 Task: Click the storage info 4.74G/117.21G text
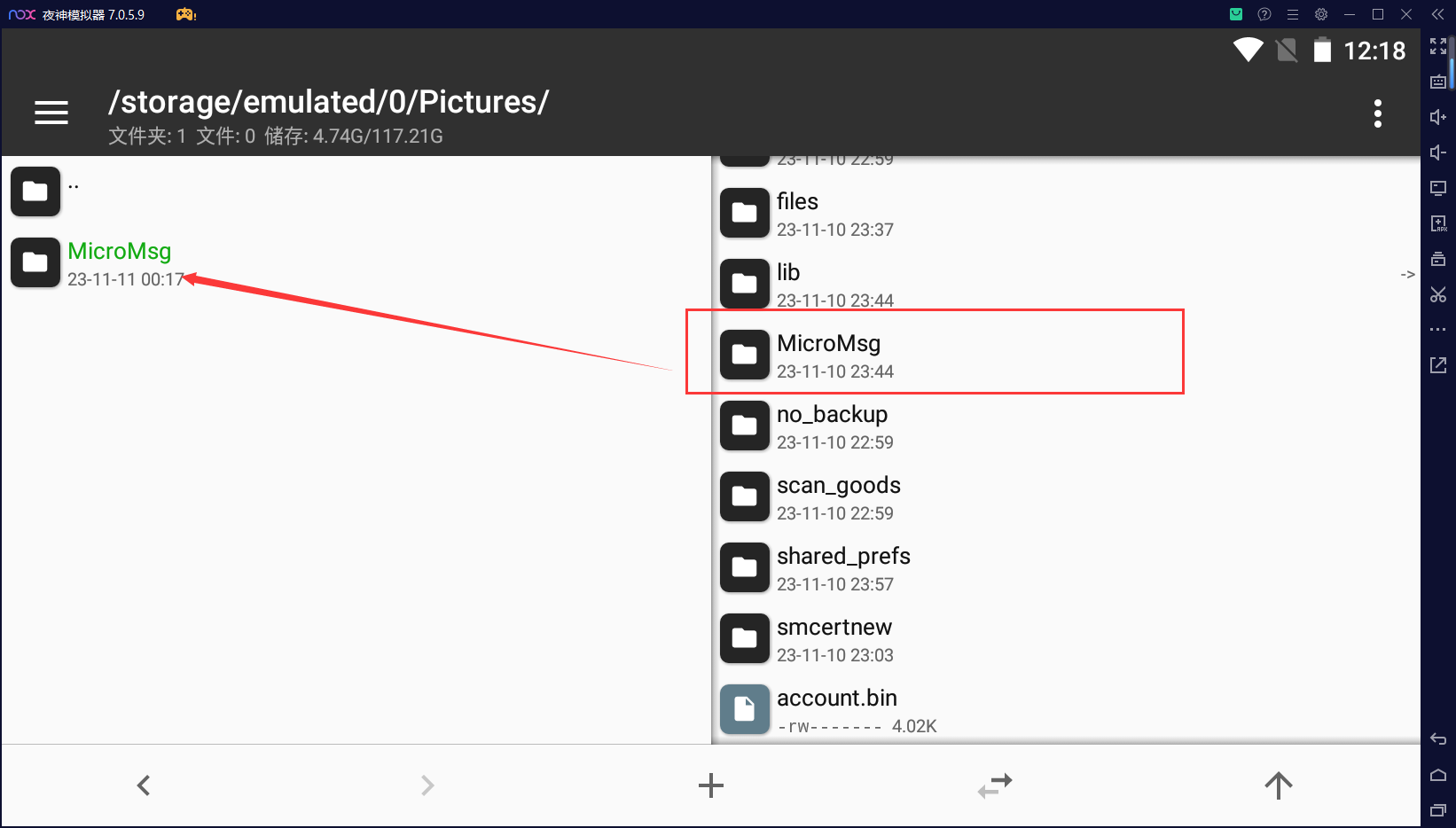pos(354,137)
